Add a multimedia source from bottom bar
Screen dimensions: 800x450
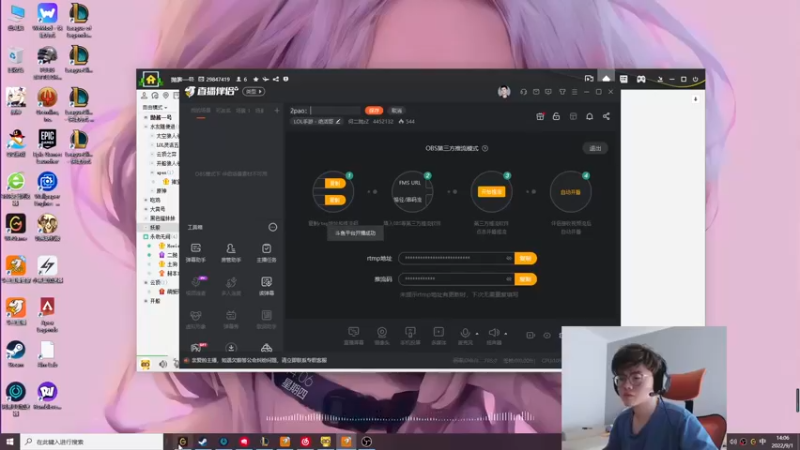pos(438,336)
